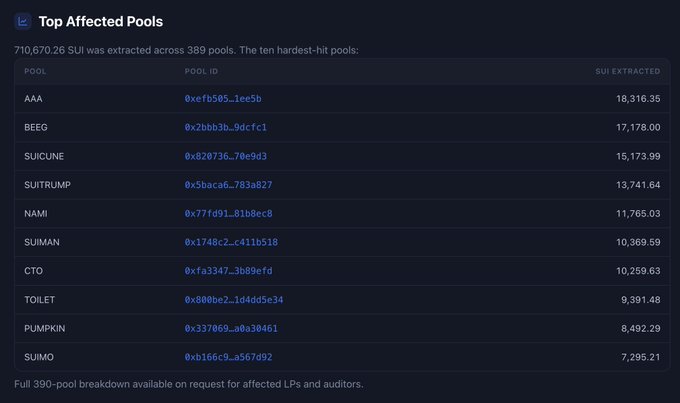The image size is (680, 403).
Task: Click the POOL ID column header
Action: tap(201, 71)
